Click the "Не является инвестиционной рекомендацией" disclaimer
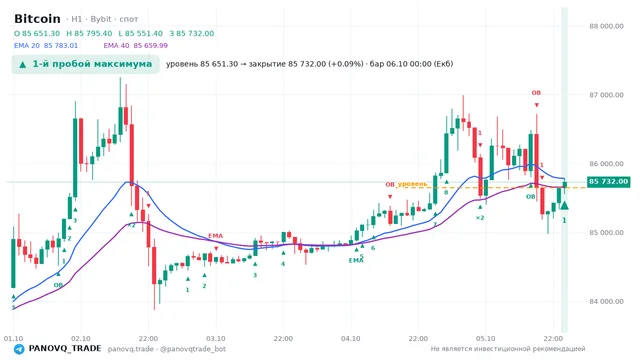 pos(508,349)
